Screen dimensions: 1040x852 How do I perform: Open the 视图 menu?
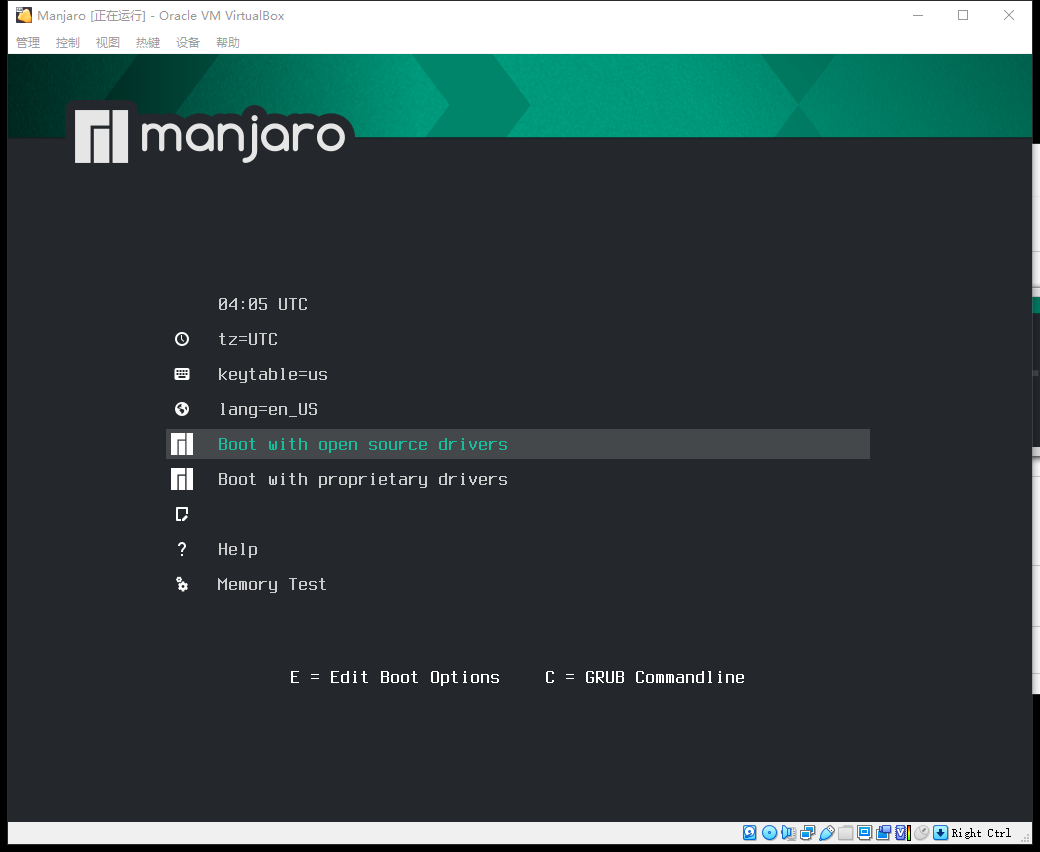[107, 42]
